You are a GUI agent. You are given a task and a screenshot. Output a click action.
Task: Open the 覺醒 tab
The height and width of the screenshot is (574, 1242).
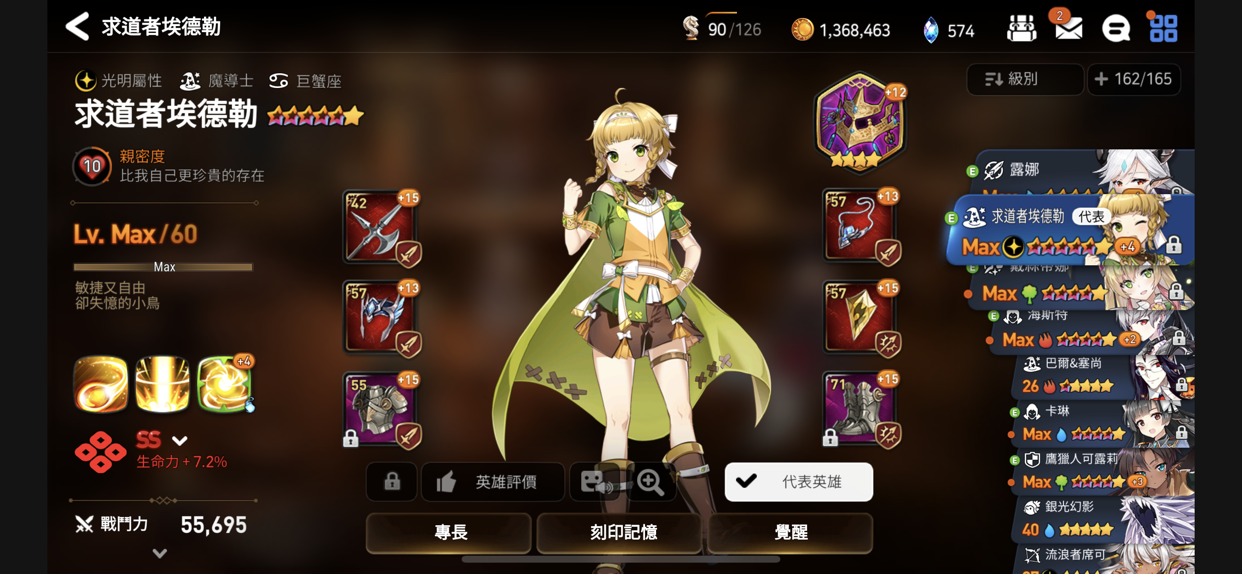click(x=790, y=533)
